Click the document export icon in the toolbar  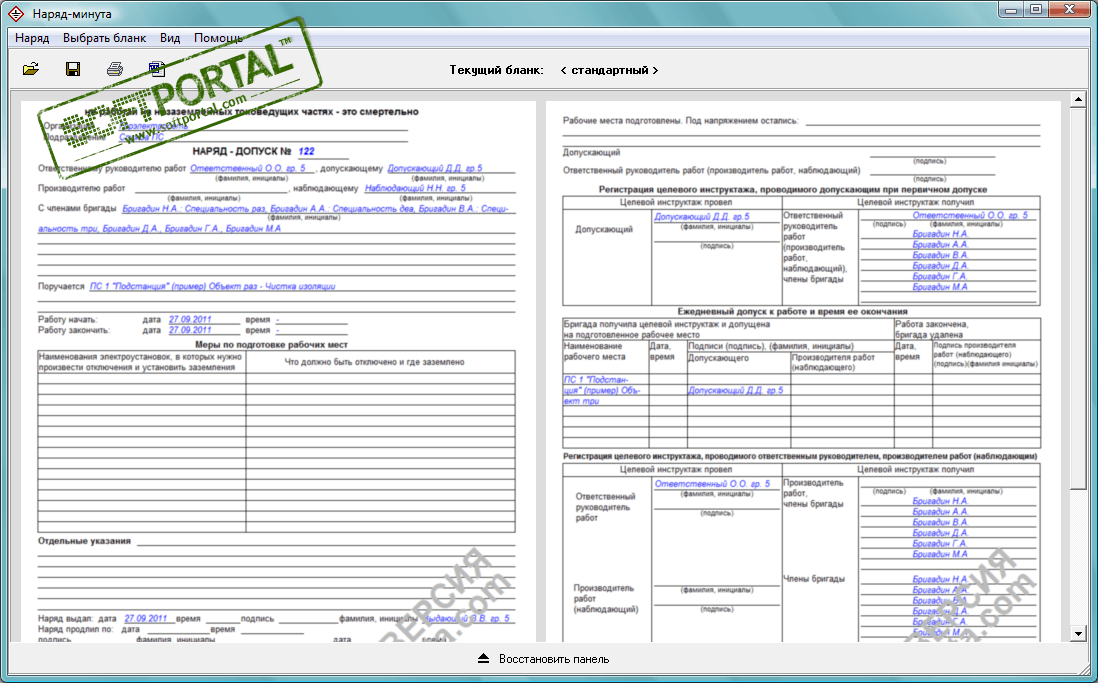click(157, 69)
